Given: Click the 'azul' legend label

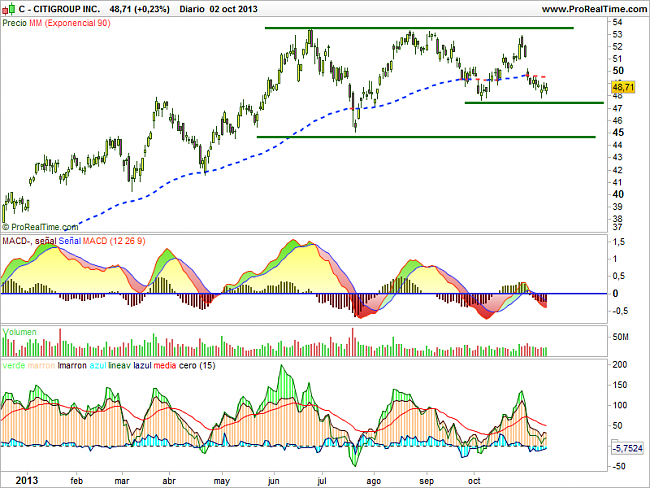Looking at the screenshot, I should click(x=98, y=366).
